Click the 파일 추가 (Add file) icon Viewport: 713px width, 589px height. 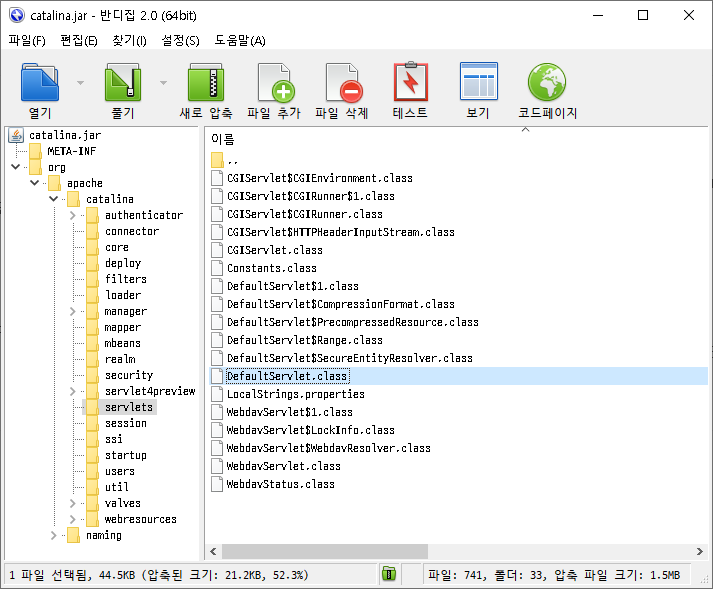276,82
